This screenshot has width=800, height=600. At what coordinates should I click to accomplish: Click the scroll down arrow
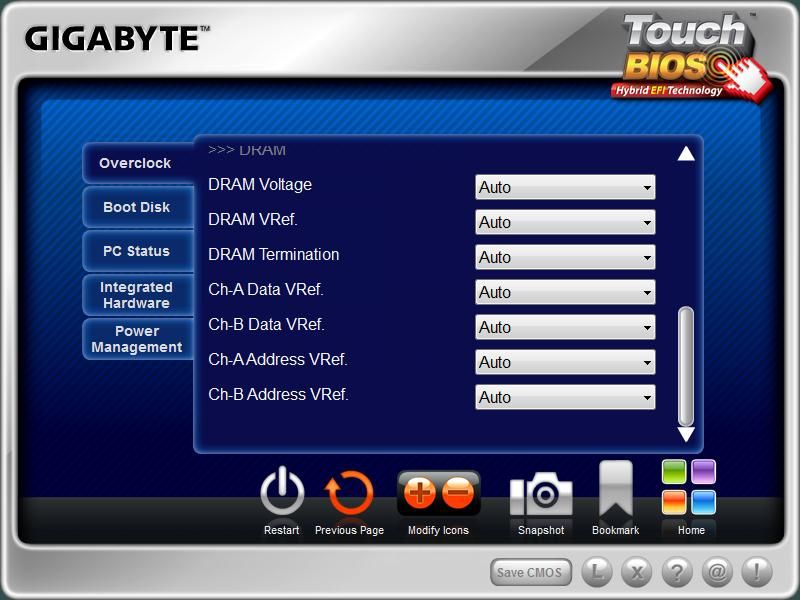point(686,434)
